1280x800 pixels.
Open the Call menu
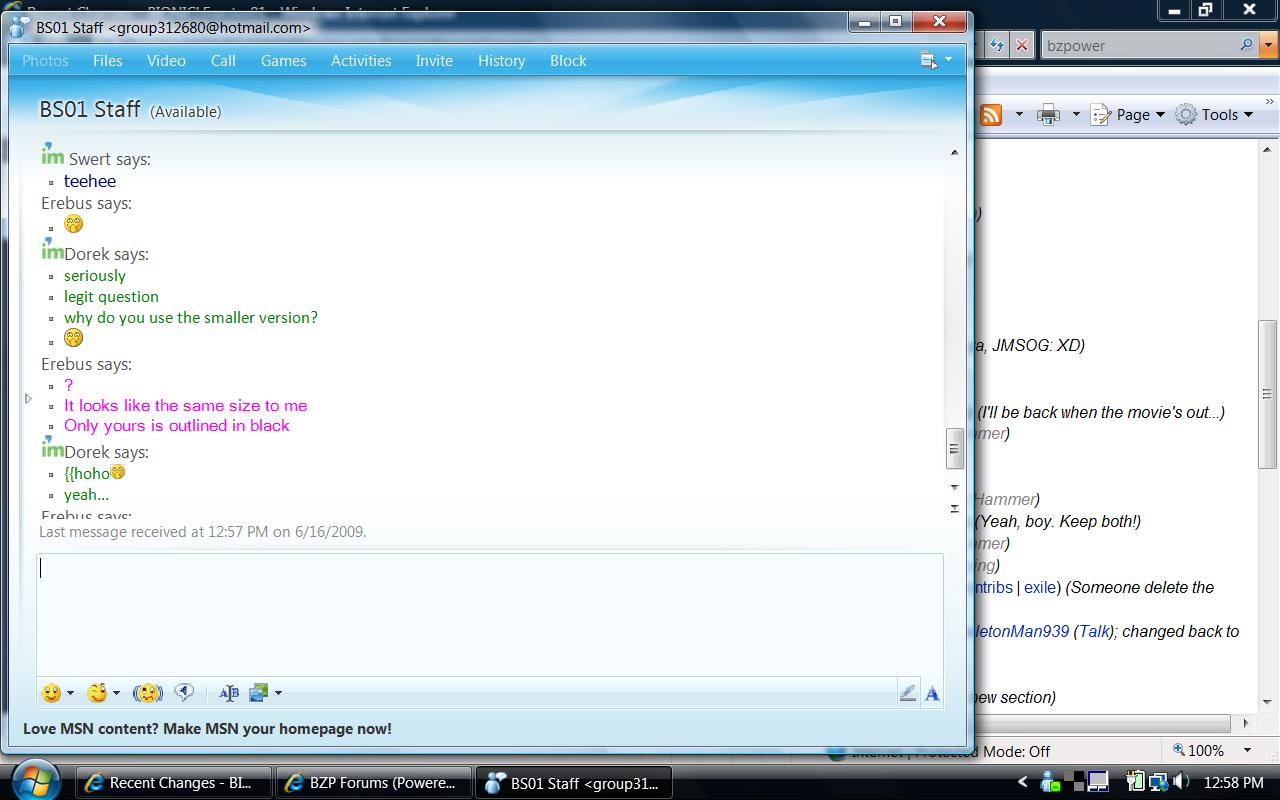click(x=223, y=61)
